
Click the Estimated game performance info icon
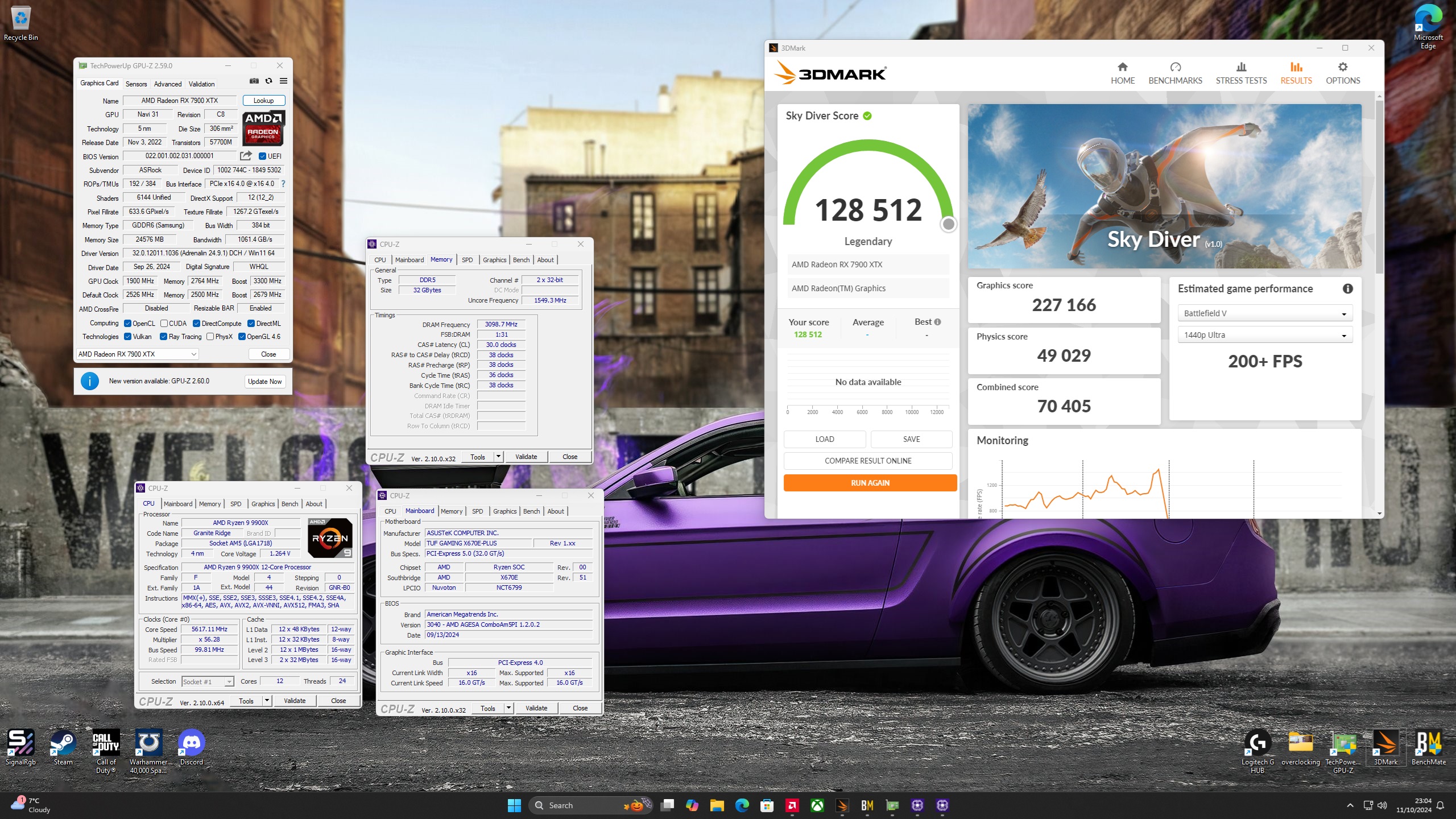[x=1347, y=289]
